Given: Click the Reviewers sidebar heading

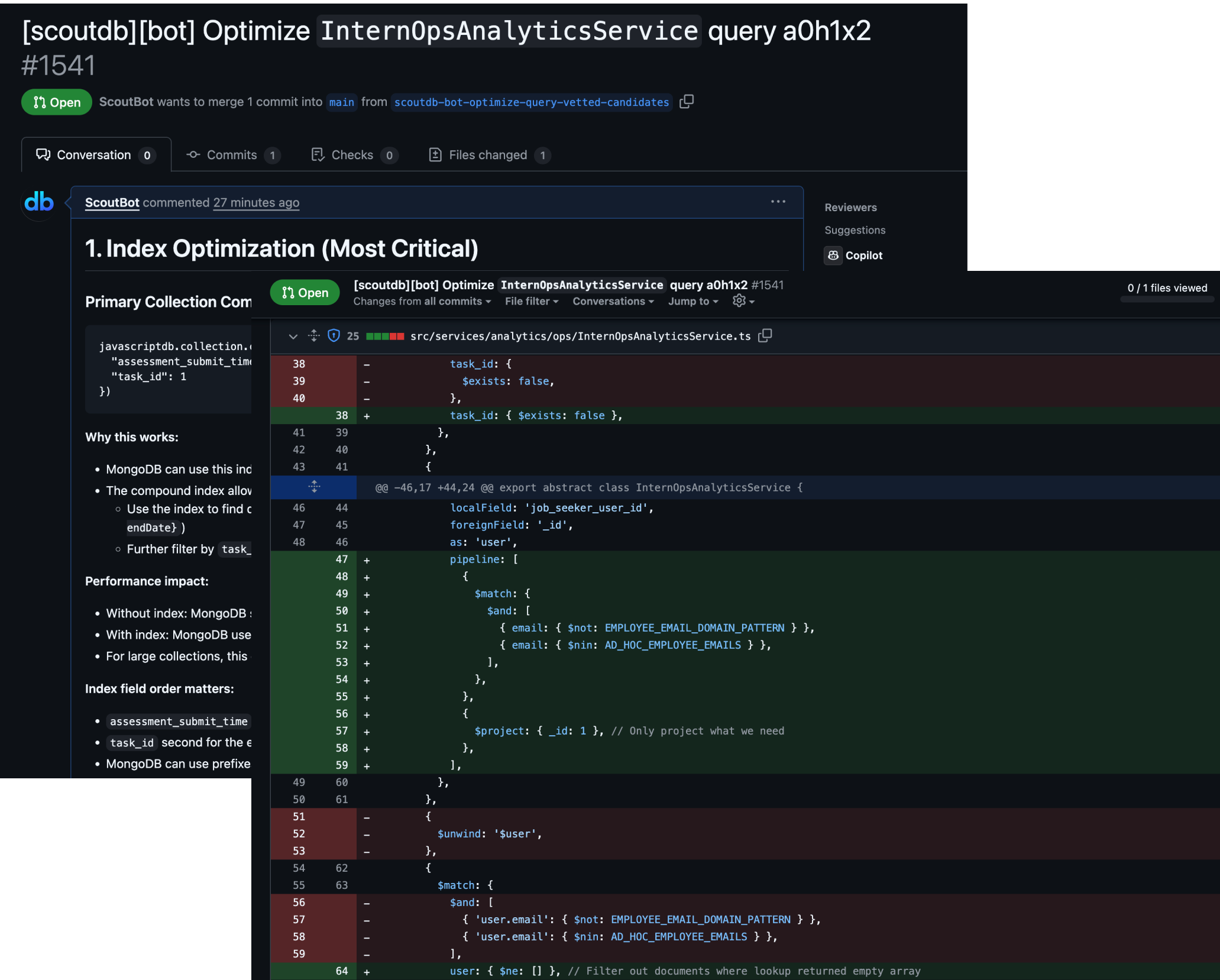Looking at the screenshot, I should click(850, 208).
